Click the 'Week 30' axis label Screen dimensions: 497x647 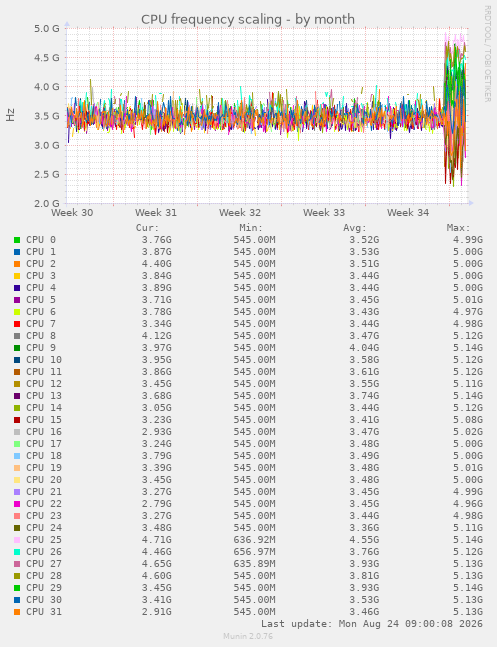[x=72, y=213]
